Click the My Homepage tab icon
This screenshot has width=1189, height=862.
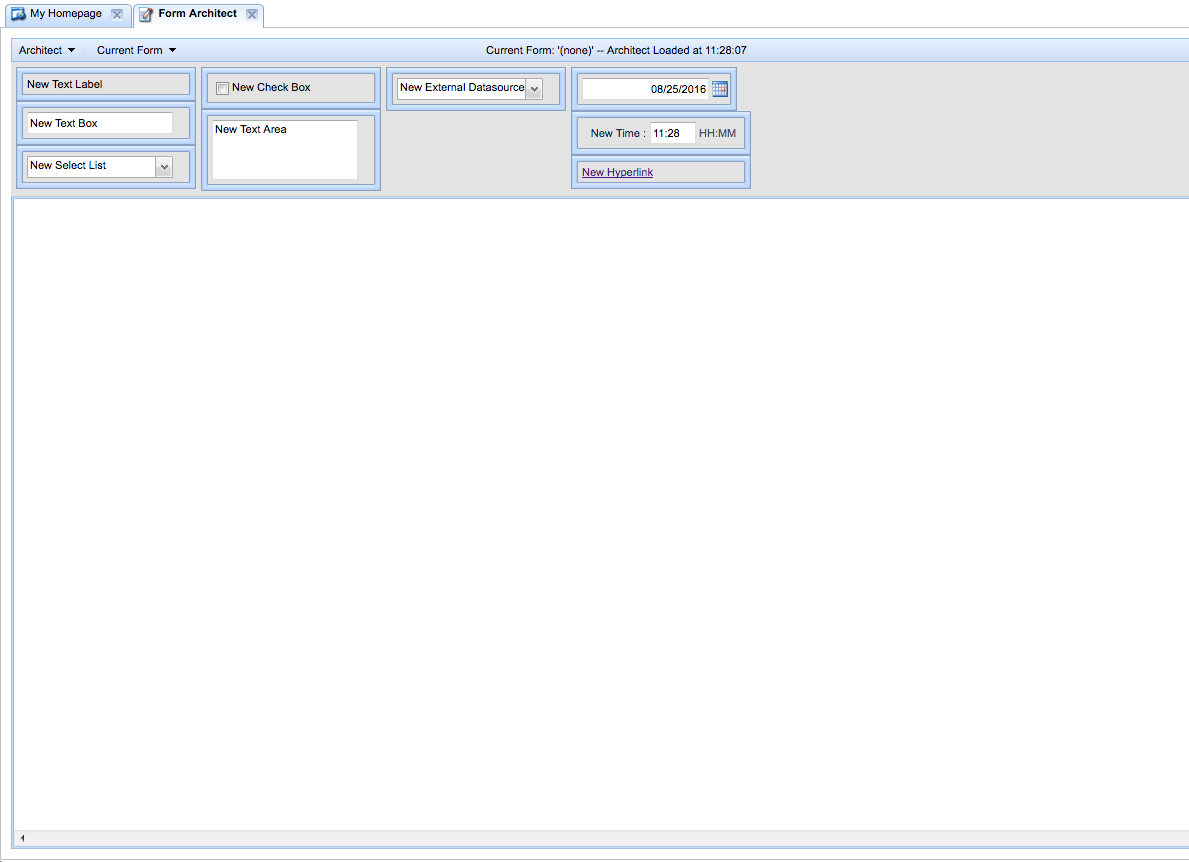pyautogui.click(x=18, y=14)
